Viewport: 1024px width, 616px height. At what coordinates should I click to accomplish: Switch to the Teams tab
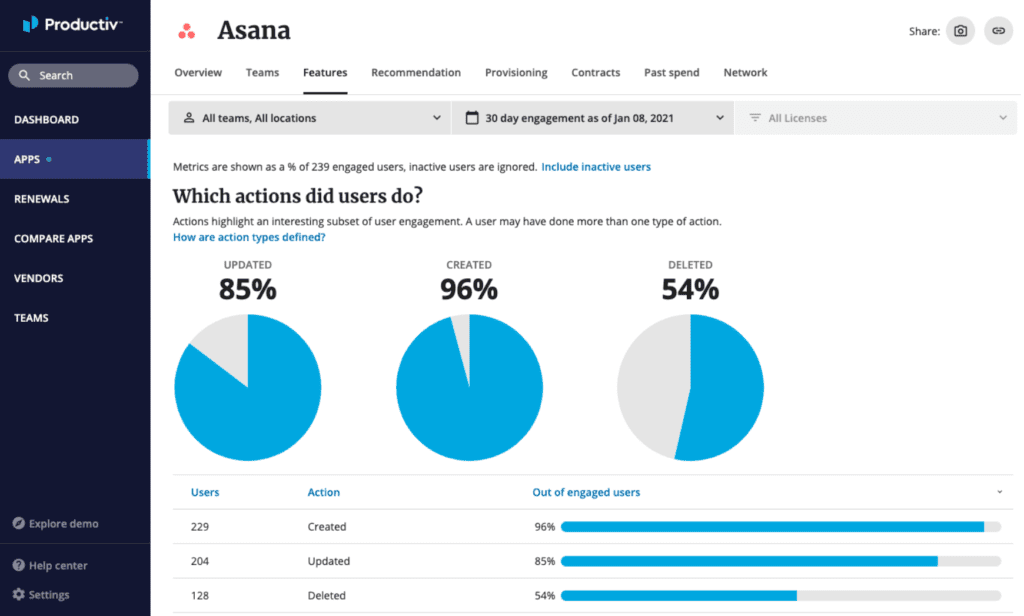point(263,73)
